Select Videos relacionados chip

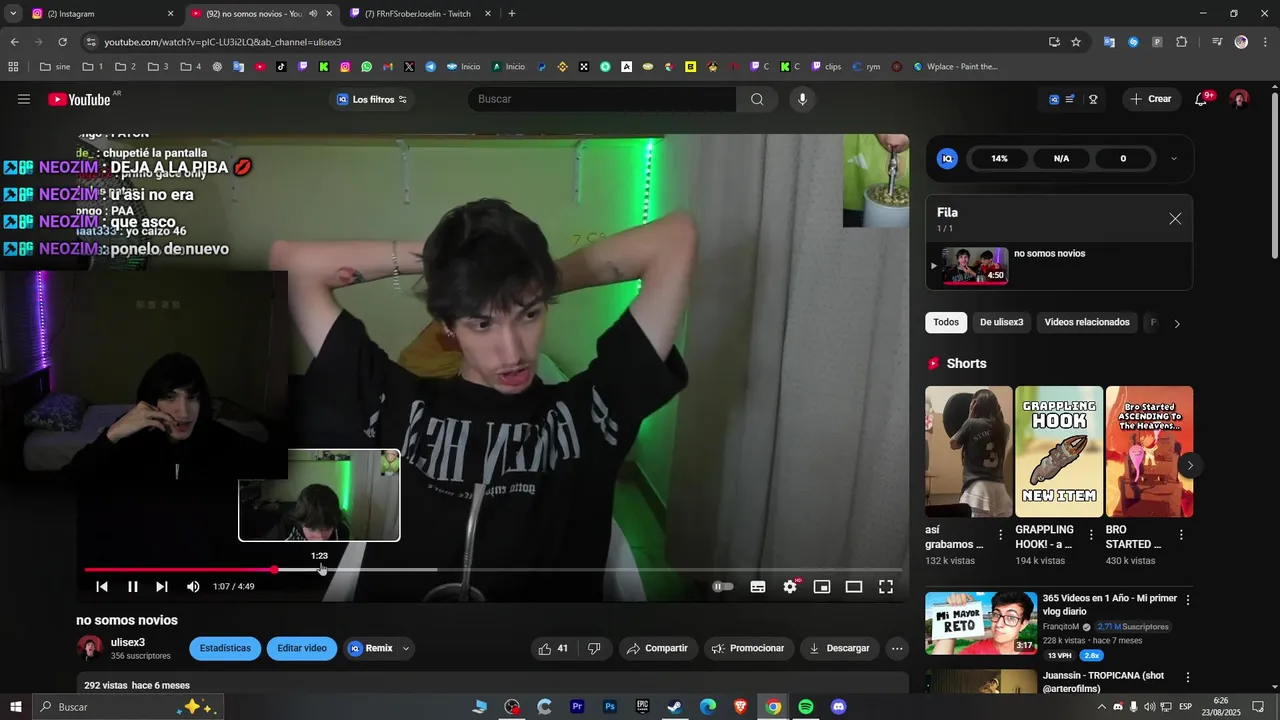[x=1087, y=322]
